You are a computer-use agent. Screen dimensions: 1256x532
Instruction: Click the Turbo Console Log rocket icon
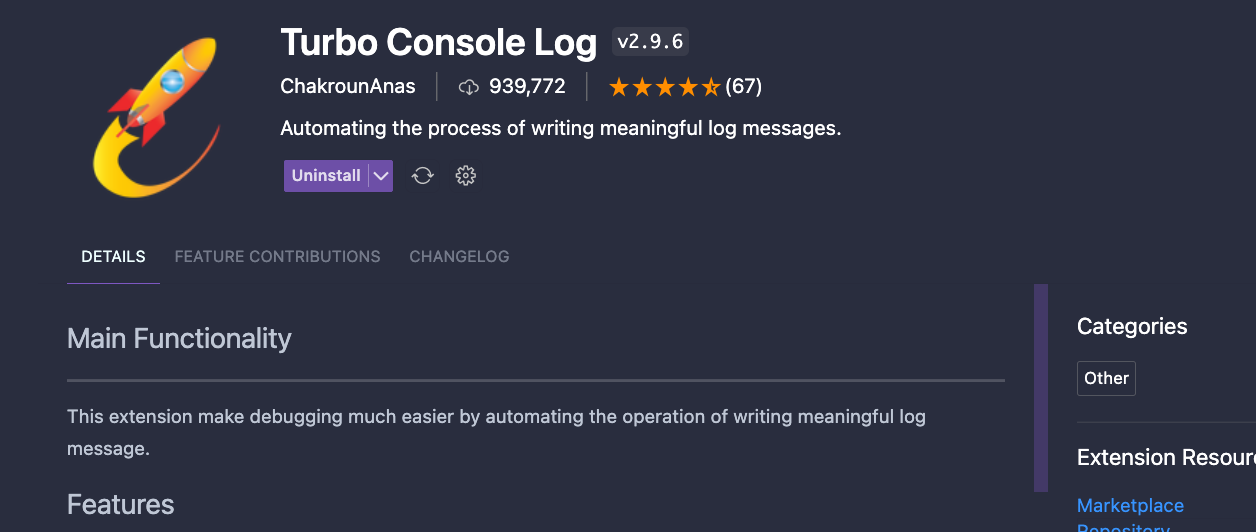[x=157, y=117]
